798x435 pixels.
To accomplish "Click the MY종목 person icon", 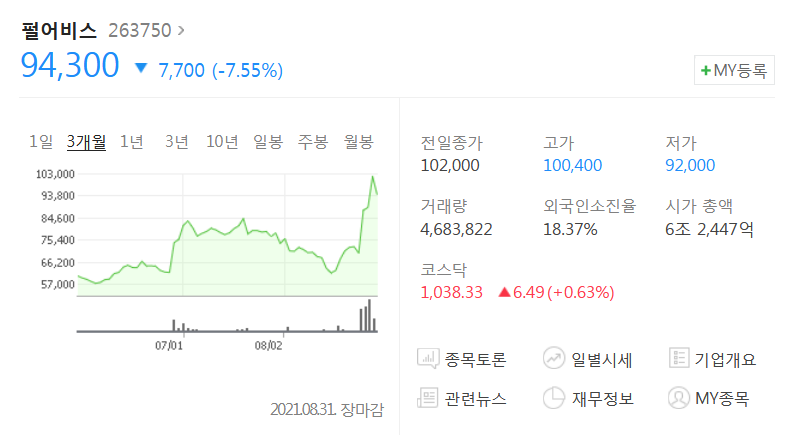I will [x=679, y=398].
